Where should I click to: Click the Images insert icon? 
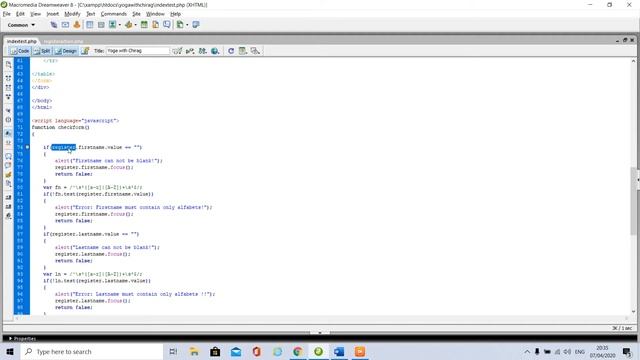[x=113, y=25]
